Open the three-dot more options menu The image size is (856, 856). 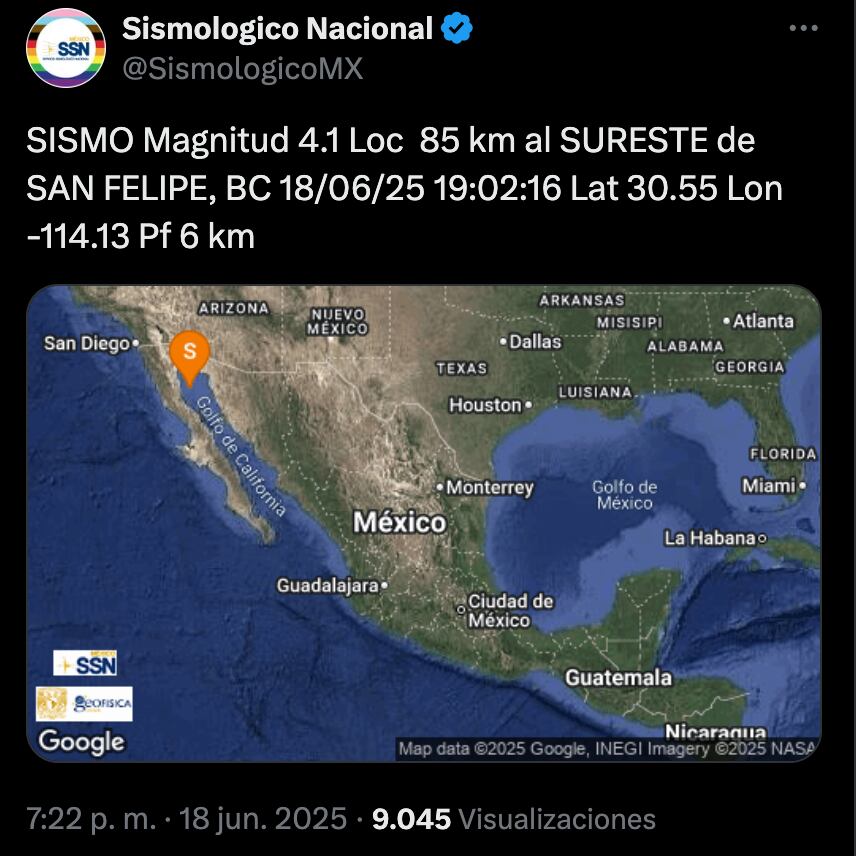803,29
